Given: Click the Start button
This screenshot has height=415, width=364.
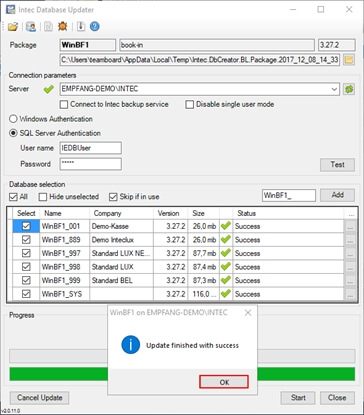Looking at the screenshot, I should 298,398.
